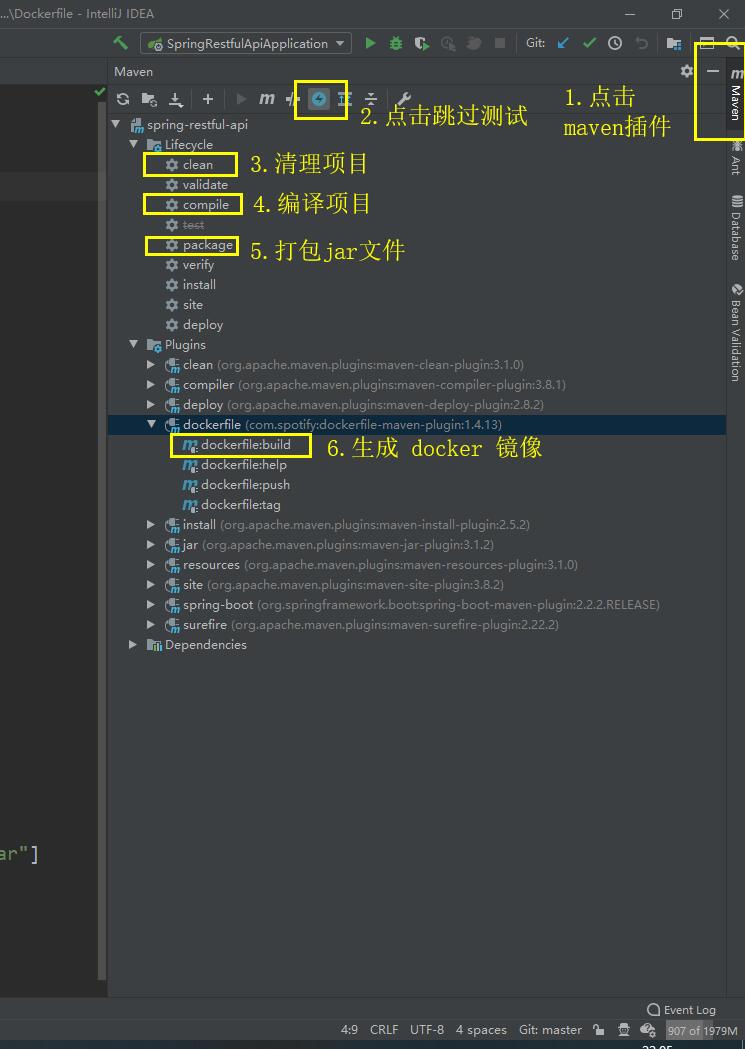Open the Event Log
745x1049 pixels.
point(681,1010)
